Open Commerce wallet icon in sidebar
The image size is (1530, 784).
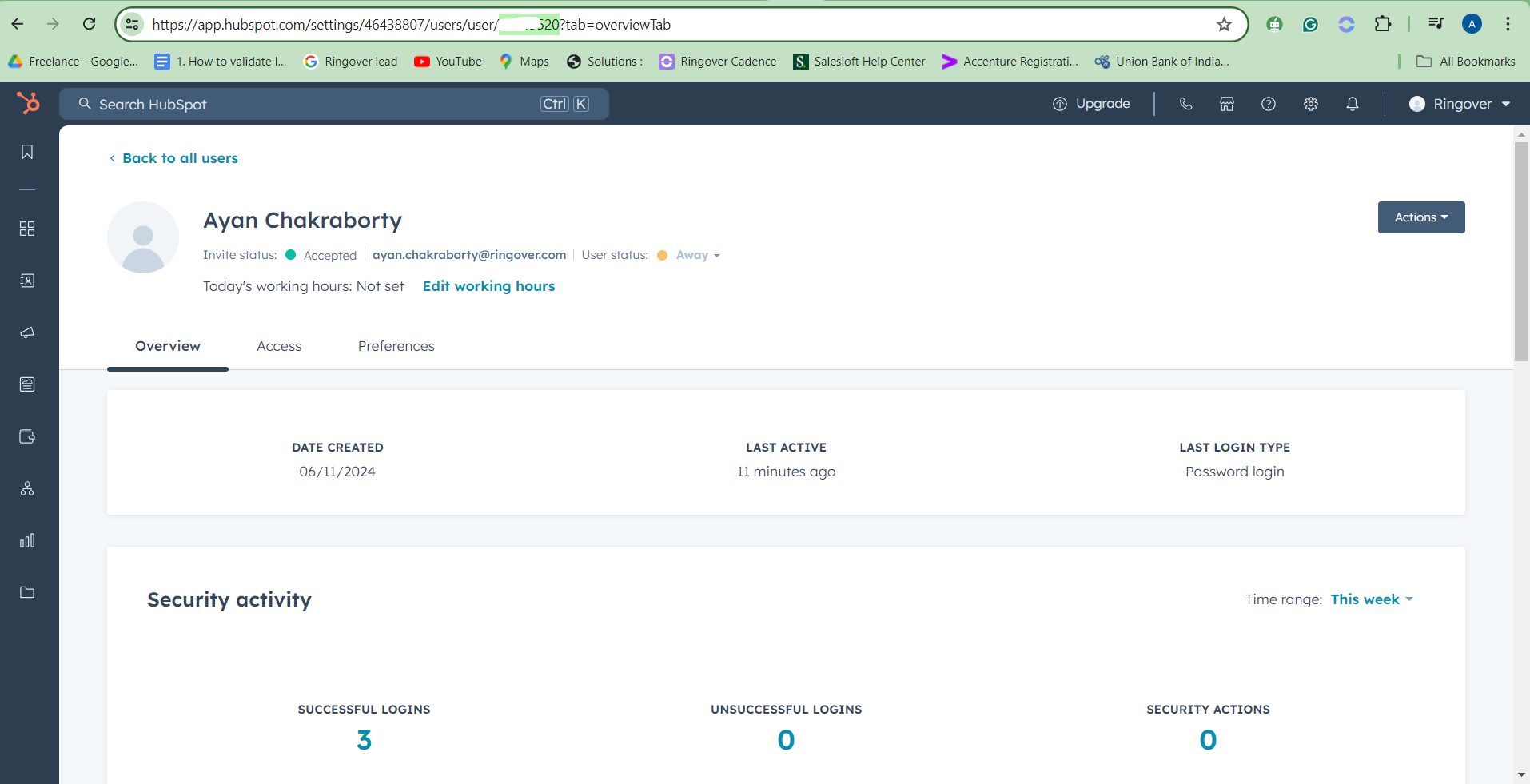tap(27, 436)
